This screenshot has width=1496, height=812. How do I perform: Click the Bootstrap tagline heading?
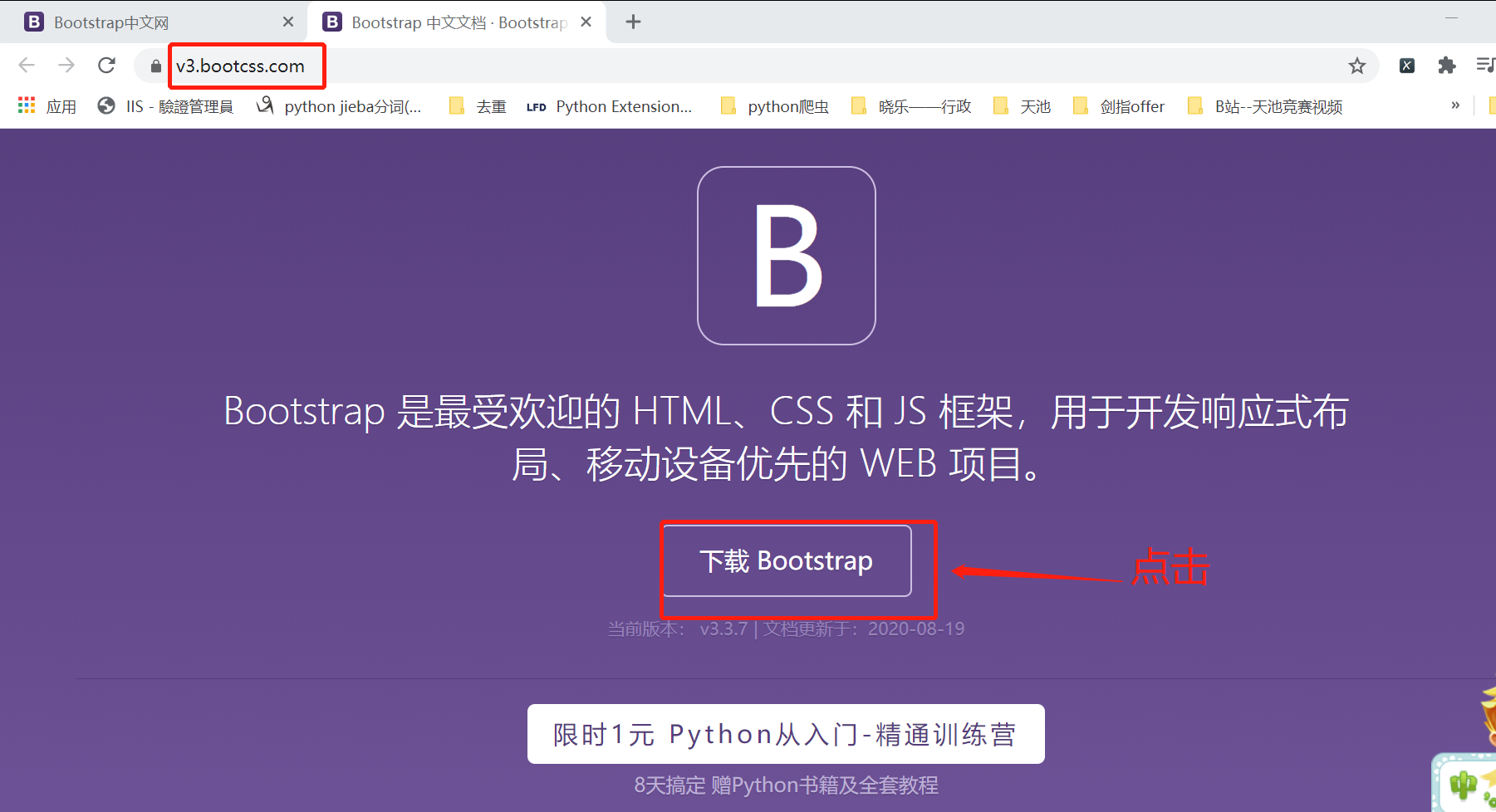(786, 437)
